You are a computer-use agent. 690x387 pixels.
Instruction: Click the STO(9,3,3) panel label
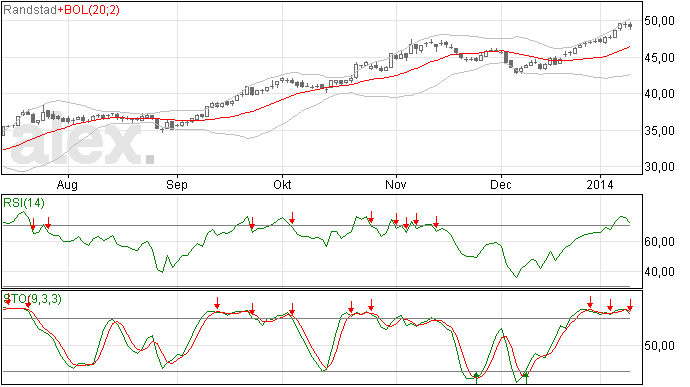coord(33,299)
